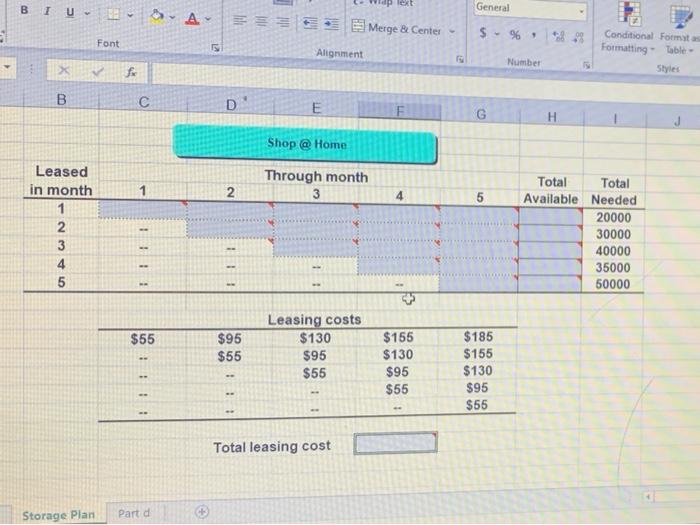700x525 pixels.
Task: Select Total Needed 20000 cell
Action: coord(613,217)
